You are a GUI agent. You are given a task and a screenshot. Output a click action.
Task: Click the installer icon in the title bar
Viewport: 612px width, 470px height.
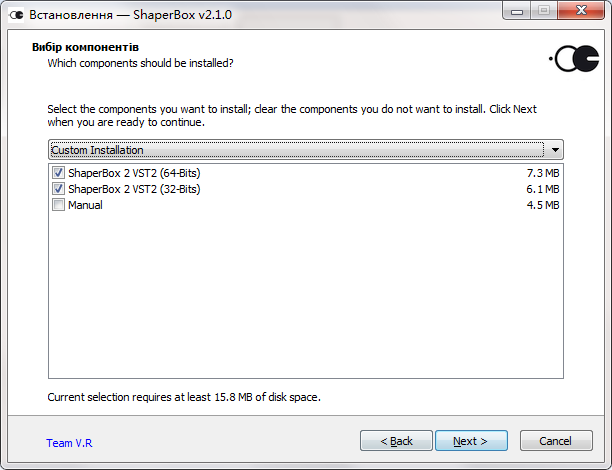16,15
